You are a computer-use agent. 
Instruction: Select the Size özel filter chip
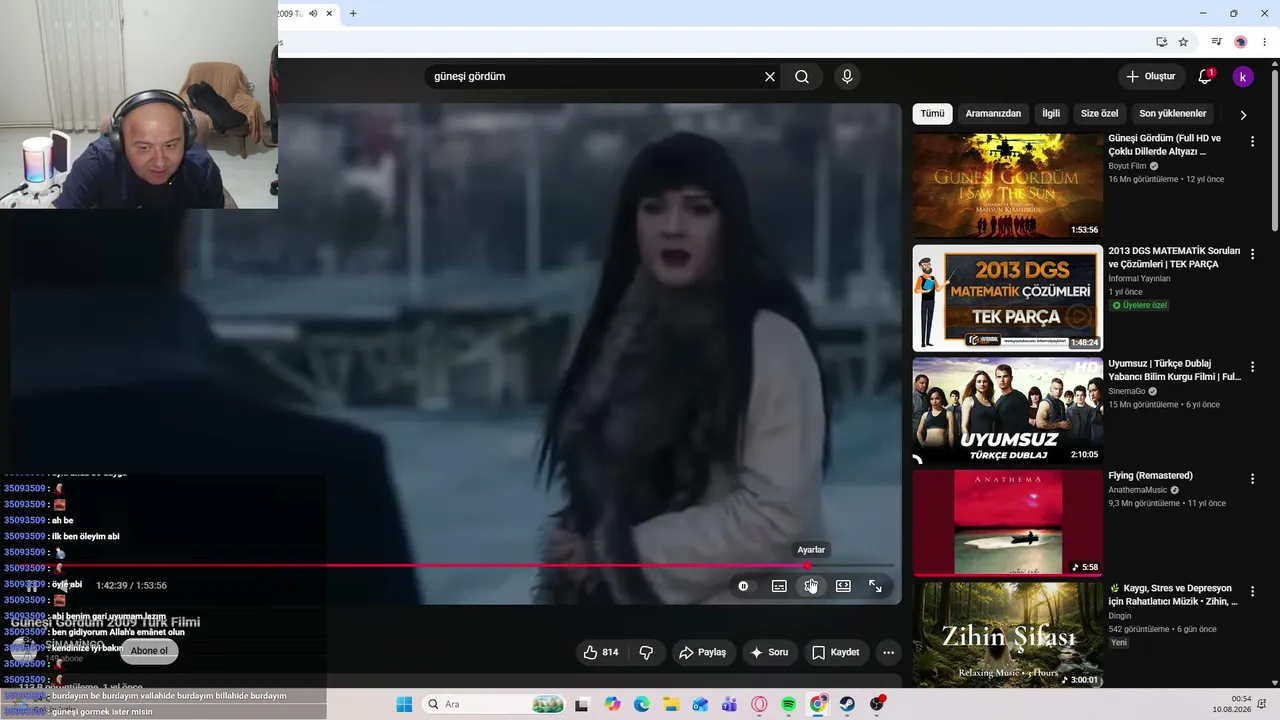(1100, 114)
